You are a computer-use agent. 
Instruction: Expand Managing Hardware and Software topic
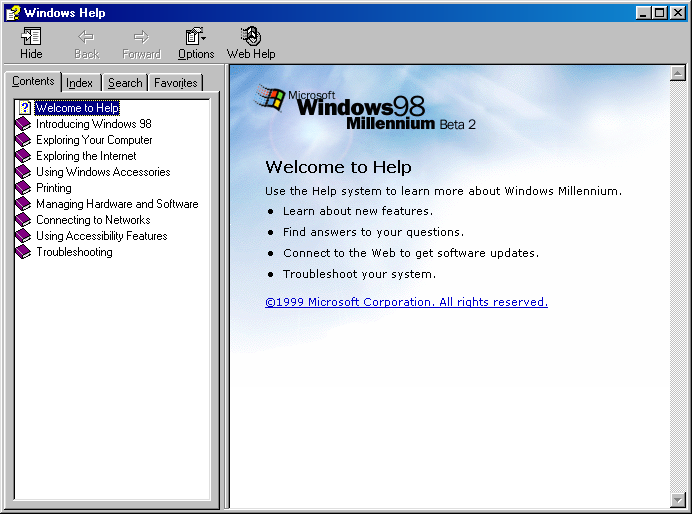click(117, 204)
